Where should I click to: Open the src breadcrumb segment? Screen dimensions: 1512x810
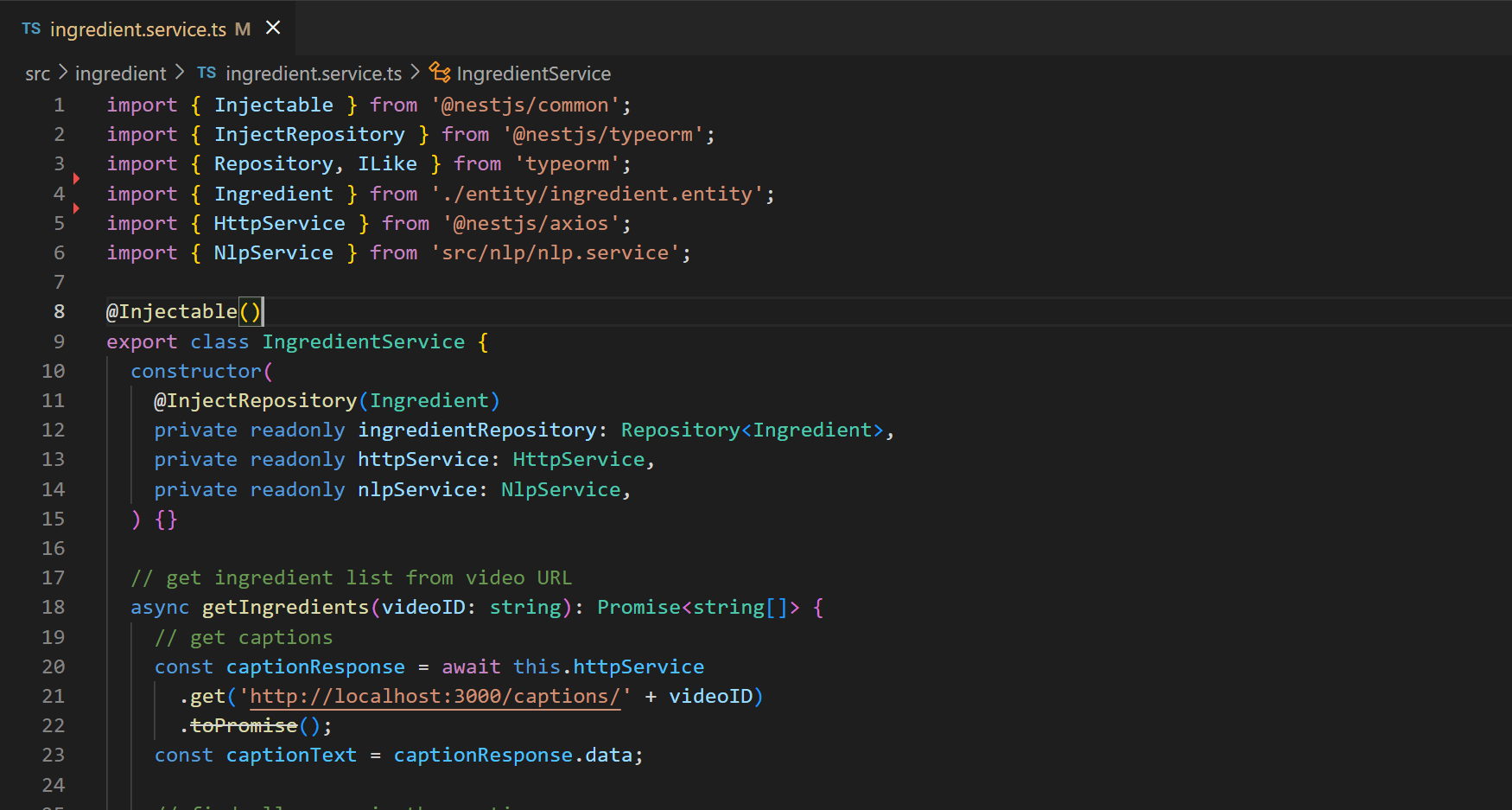(38, 73)
